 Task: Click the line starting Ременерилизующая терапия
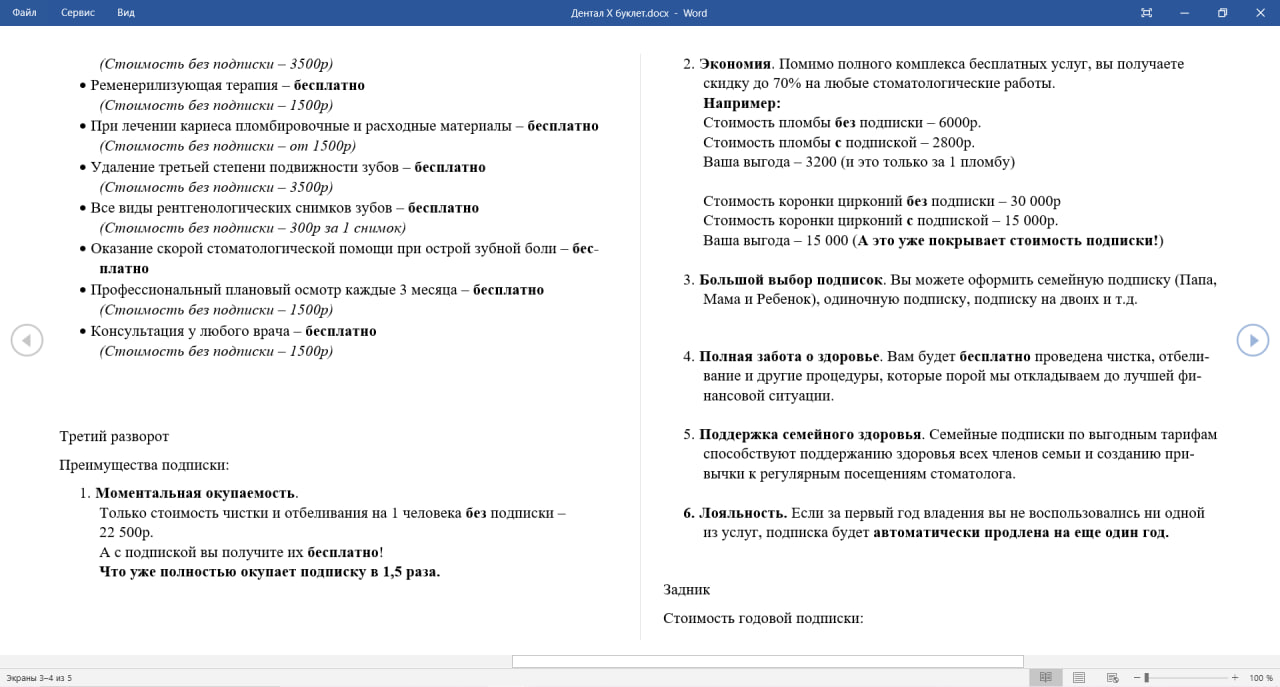point(227,85)
